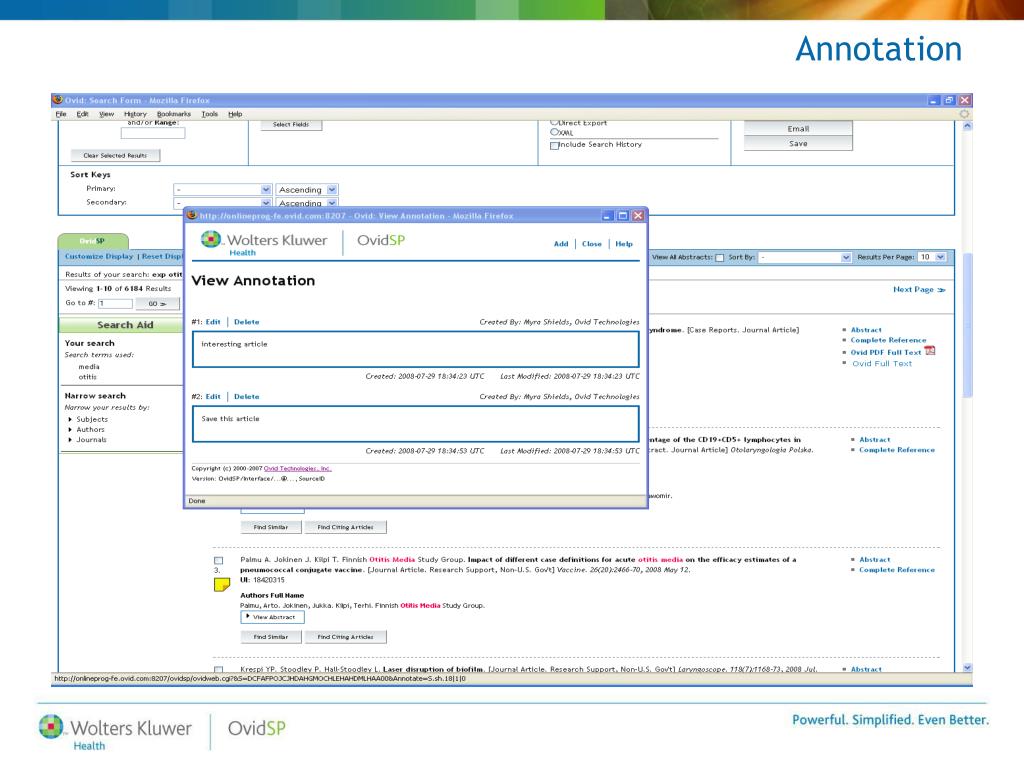Click the Save button

798,144
